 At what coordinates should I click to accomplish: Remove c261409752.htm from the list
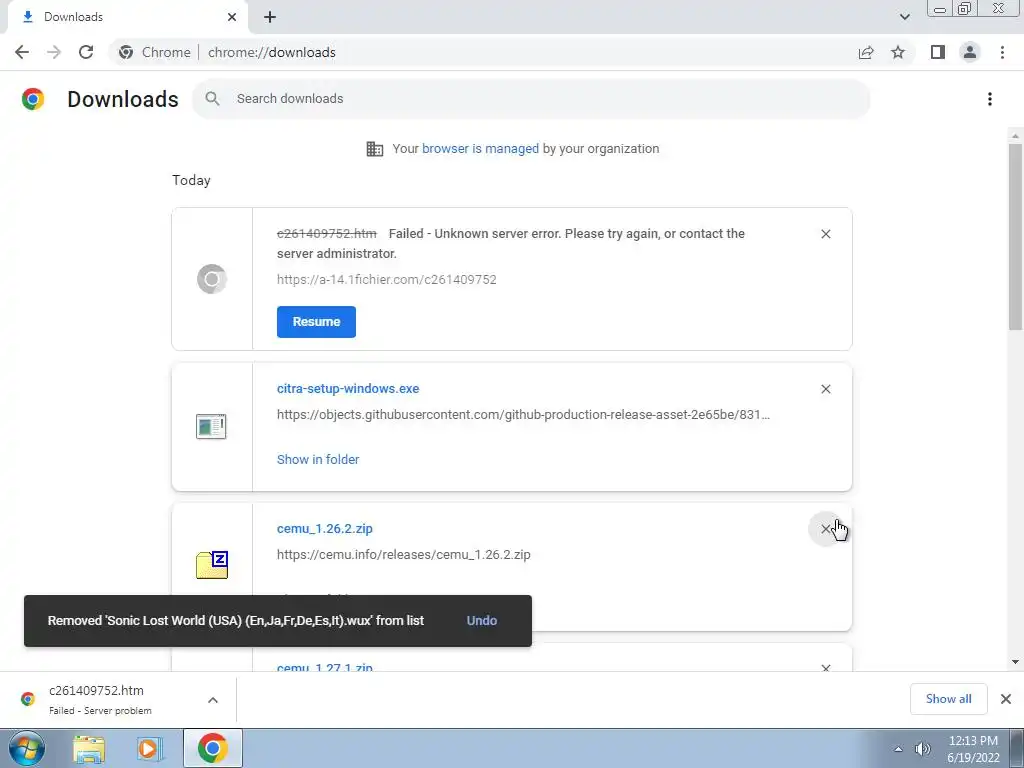click(x=825, y=234)
